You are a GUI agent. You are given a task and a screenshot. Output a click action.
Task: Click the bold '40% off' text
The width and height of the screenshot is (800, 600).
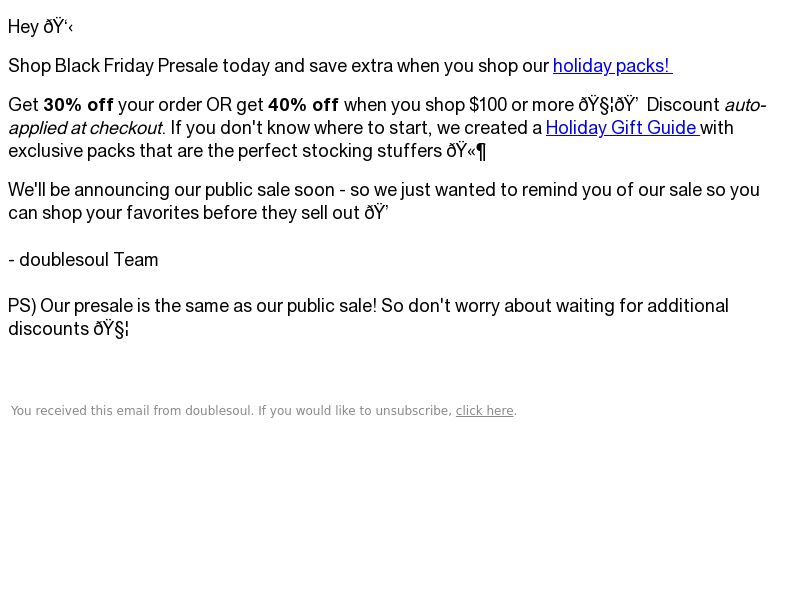pyautogui.click(x=304, y=105)
